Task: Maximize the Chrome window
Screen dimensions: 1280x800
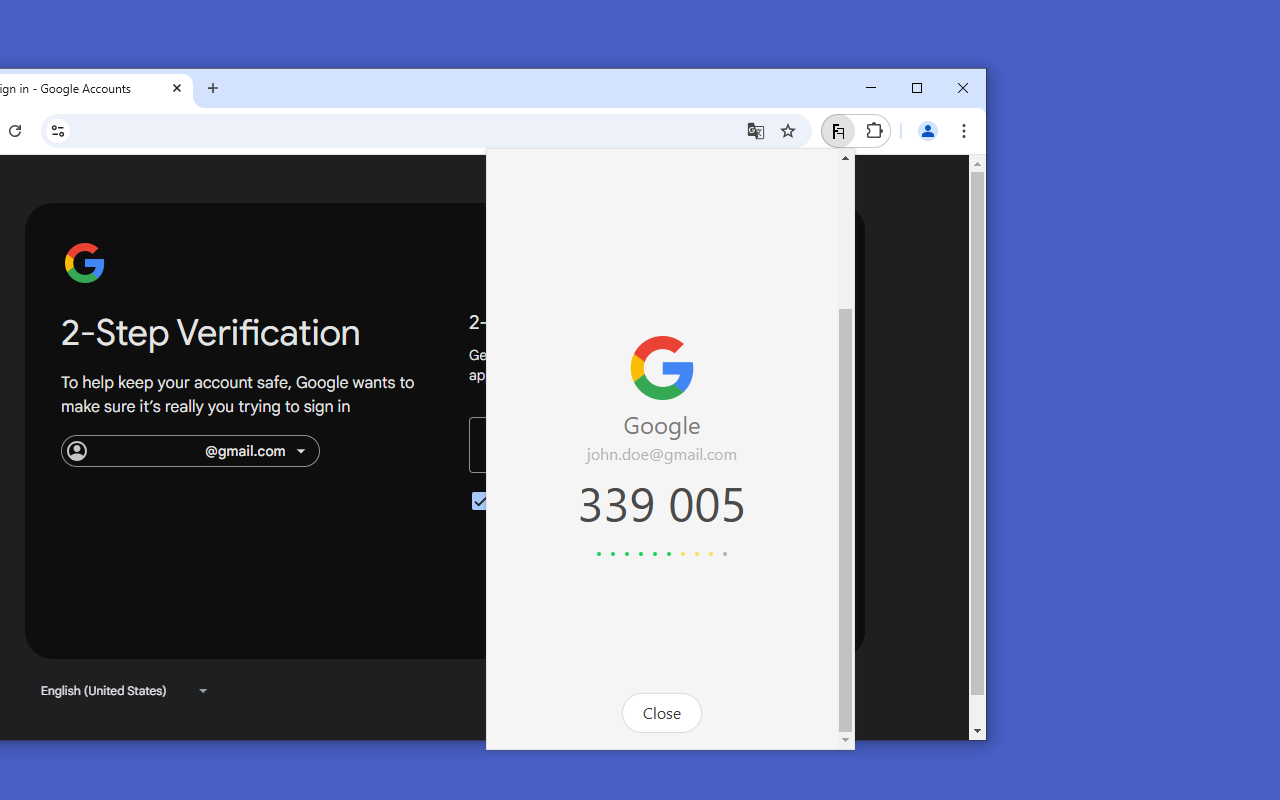Action: click(x=917, y=88)
